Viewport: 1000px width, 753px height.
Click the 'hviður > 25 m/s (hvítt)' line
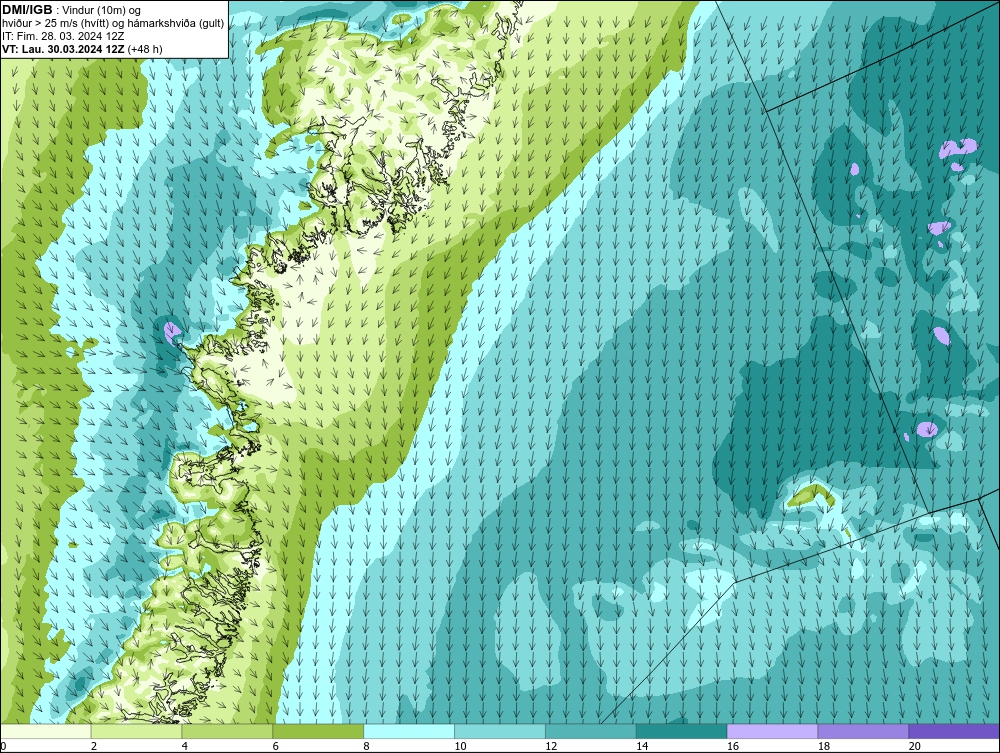coord(113,24)
